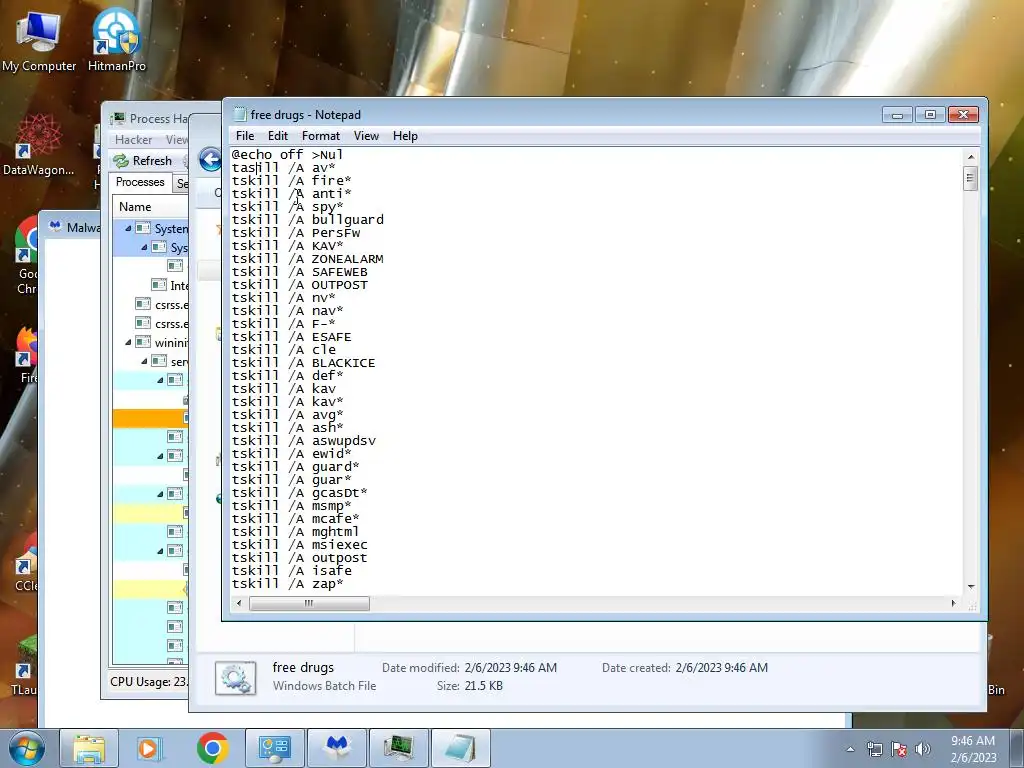Image resolution: width=1024 pixels, height=768 pixels.
Task: Click the Size 21.5 KB value
Action: click(x=484, y=686)
